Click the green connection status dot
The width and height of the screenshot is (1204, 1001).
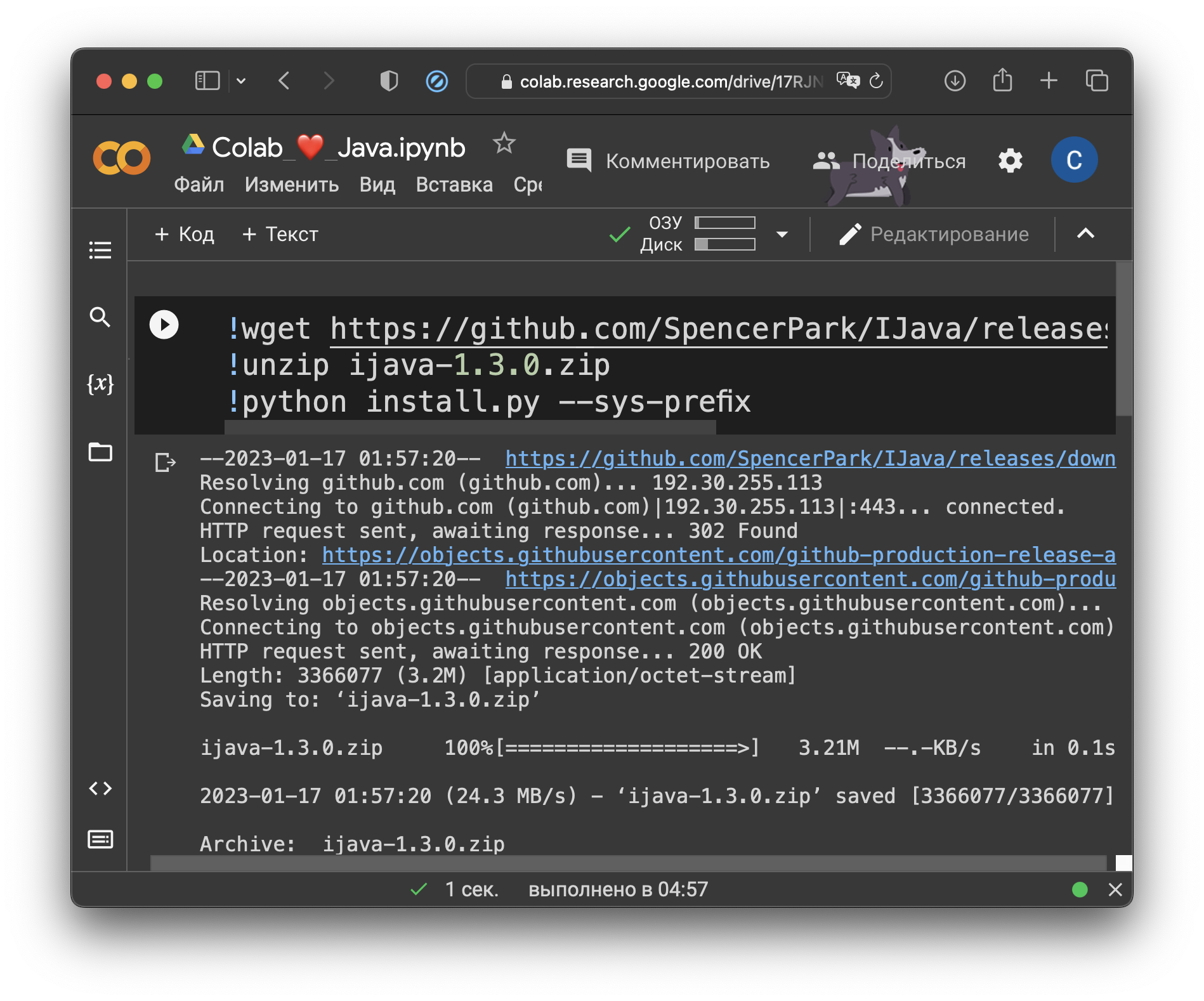1079,889
